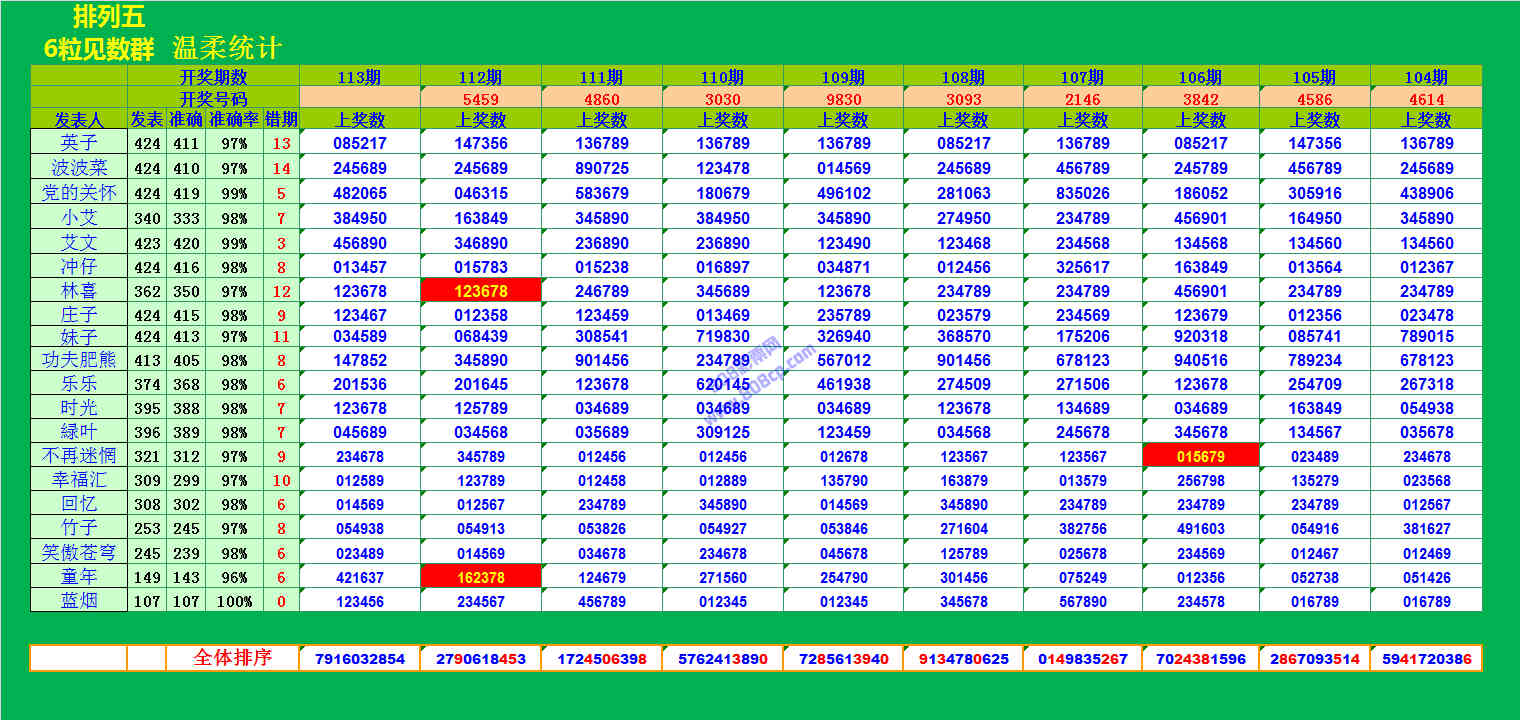Click 林喜's red highlighted 112期 cell
The height and width of the screenshot is (720, 1520).
pyautogui.click(x=480, y=291)
